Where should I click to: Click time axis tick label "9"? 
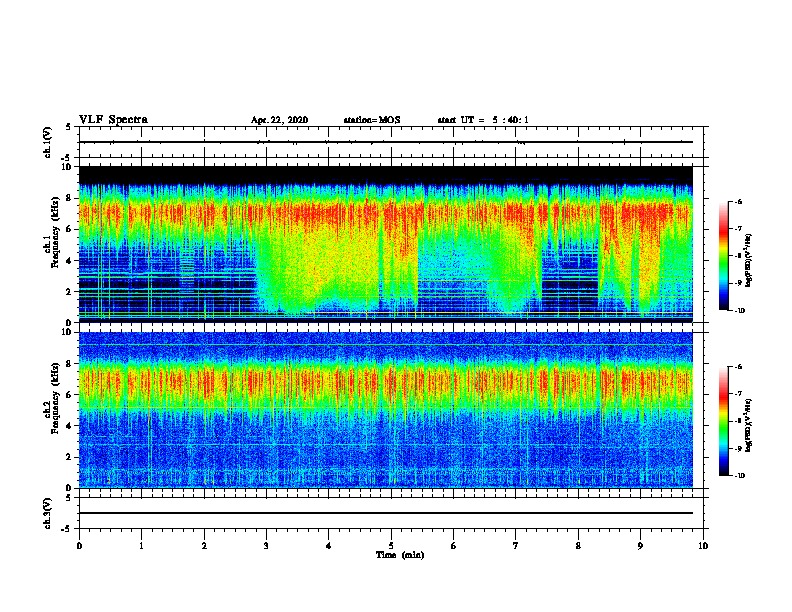coord(640,546)
